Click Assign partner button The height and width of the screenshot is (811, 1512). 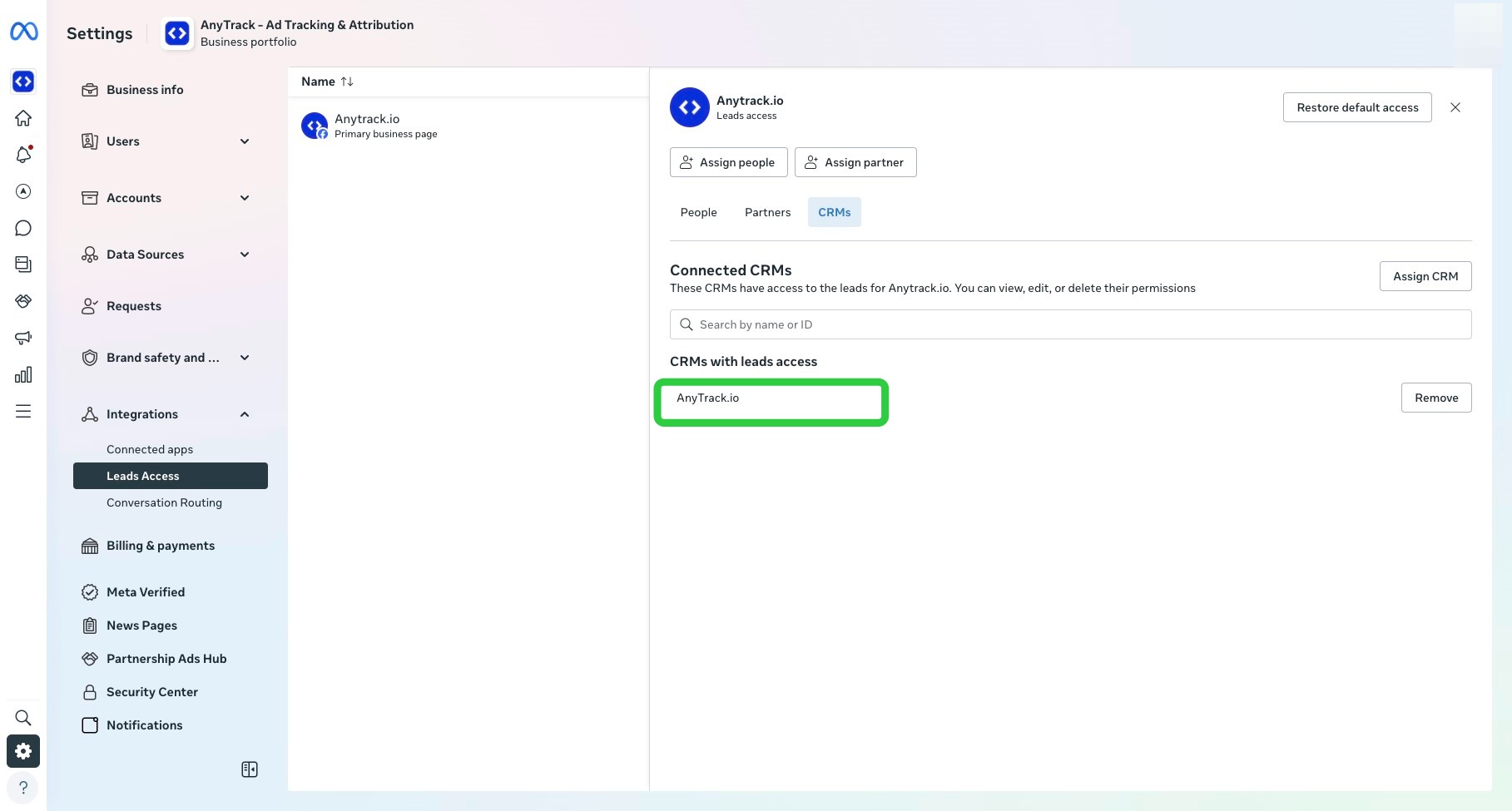(855, 162)
